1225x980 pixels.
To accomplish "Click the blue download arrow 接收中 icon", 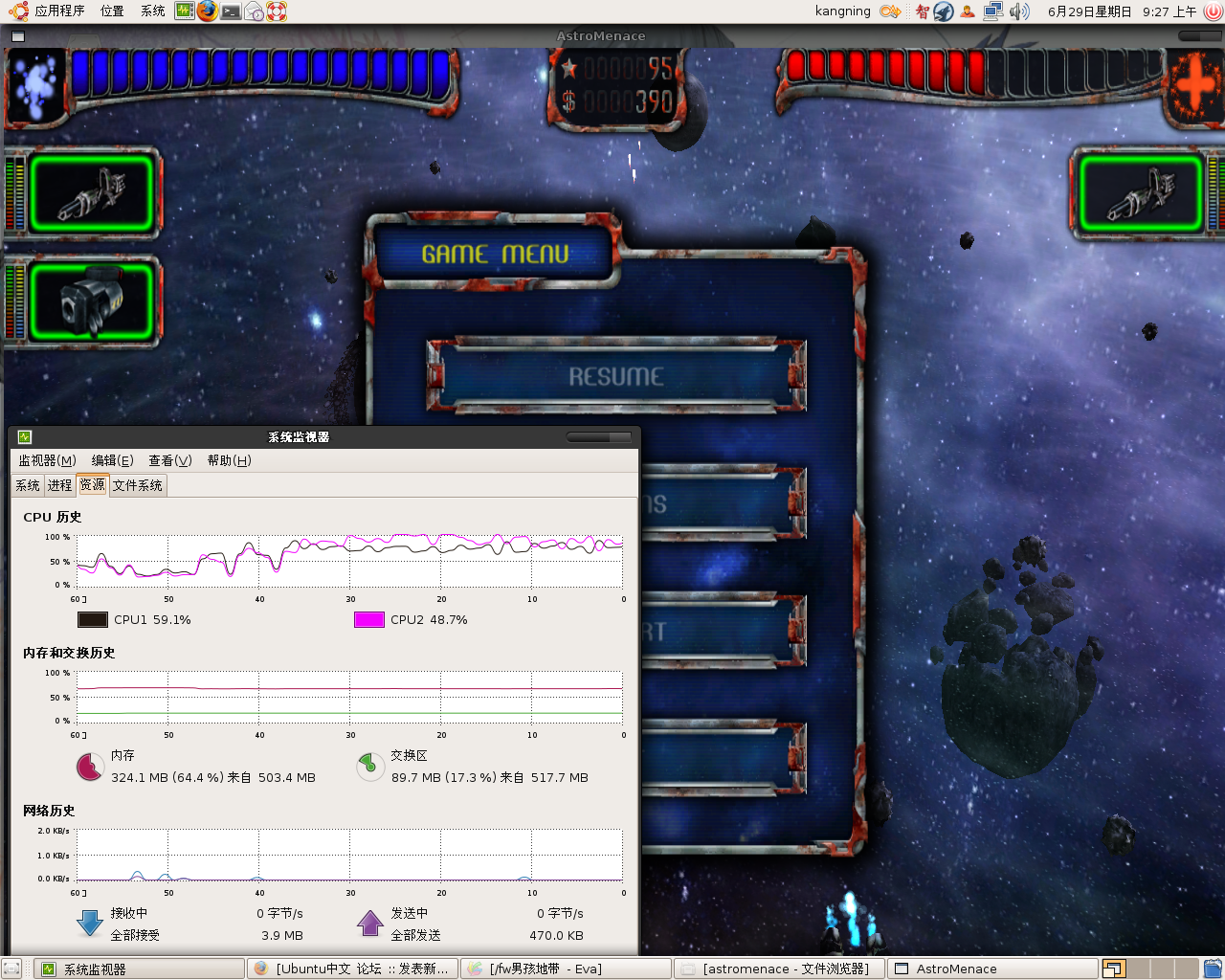I will click(90, 923).
